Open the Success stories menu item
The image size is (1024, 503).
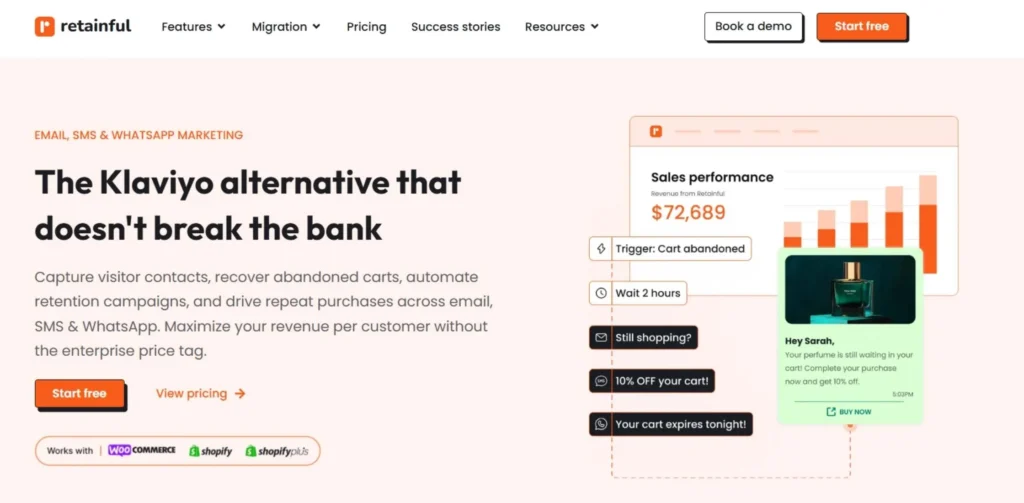(x=455, y=27)
